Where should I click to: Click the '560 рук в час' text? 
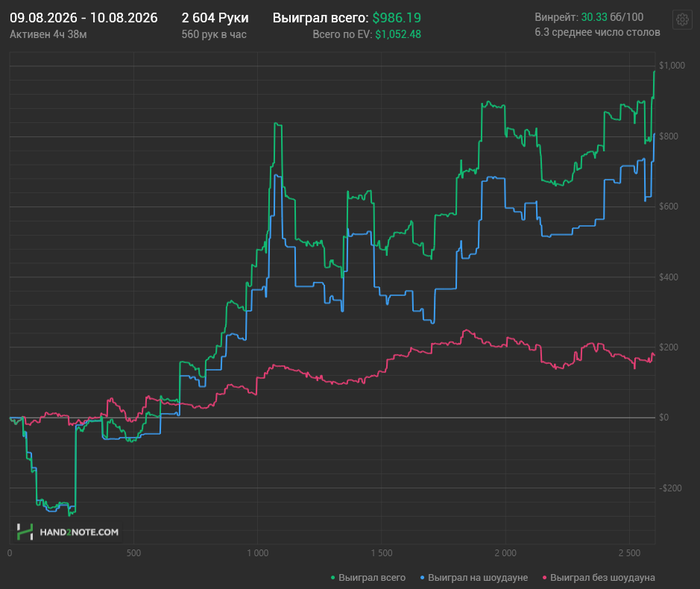(x=214, y=34)
